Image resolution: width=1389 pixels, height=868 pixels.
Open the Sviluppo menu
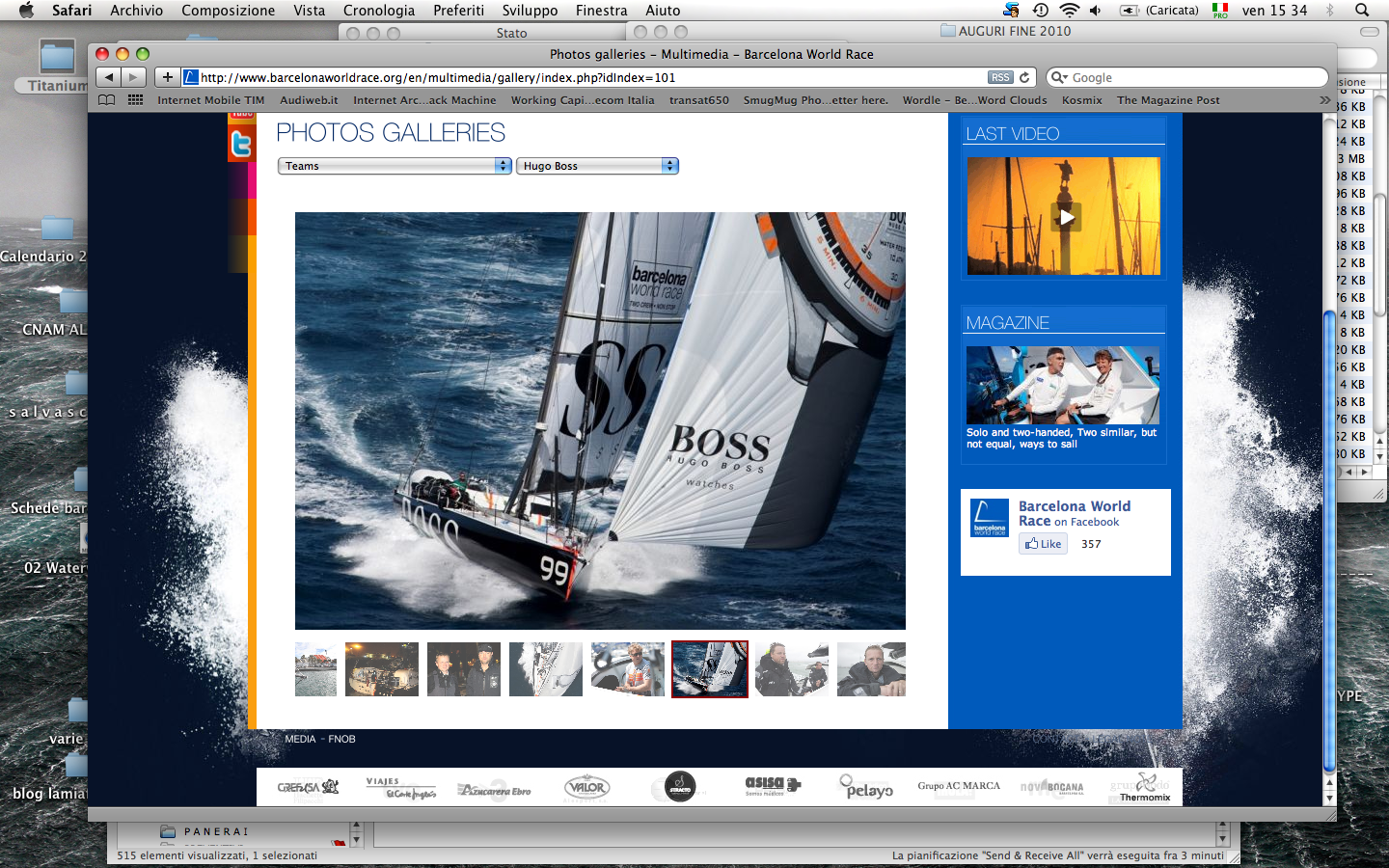(530, 10)
